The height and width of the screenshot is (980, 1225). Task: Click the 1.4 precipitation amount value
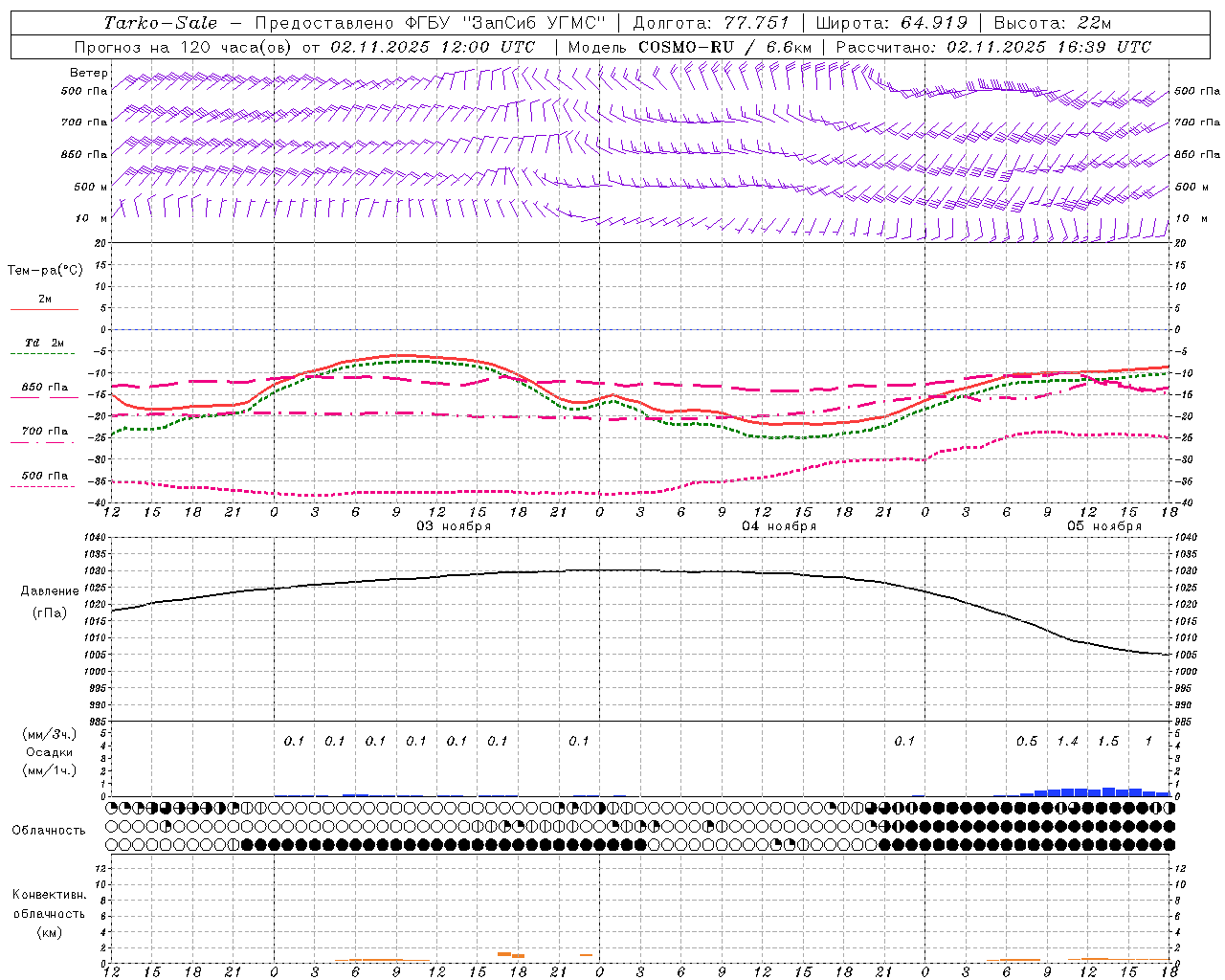click(1067, 742)
